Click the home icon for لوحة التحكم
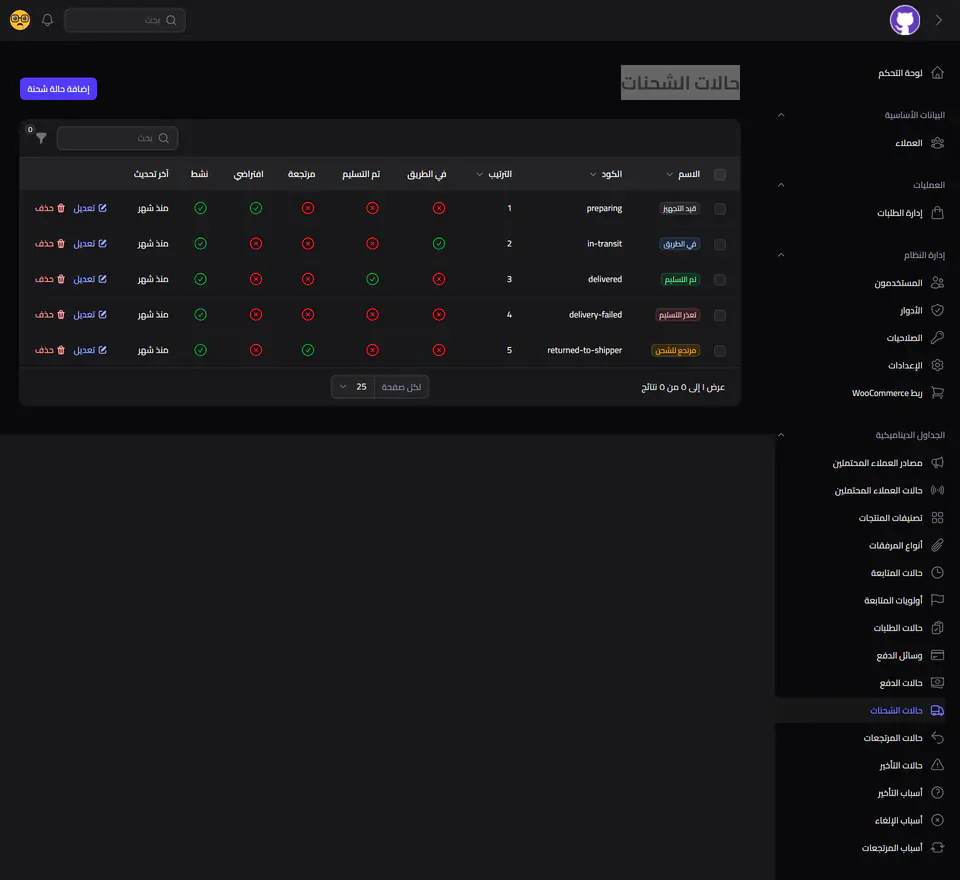 tap(937, 73)
